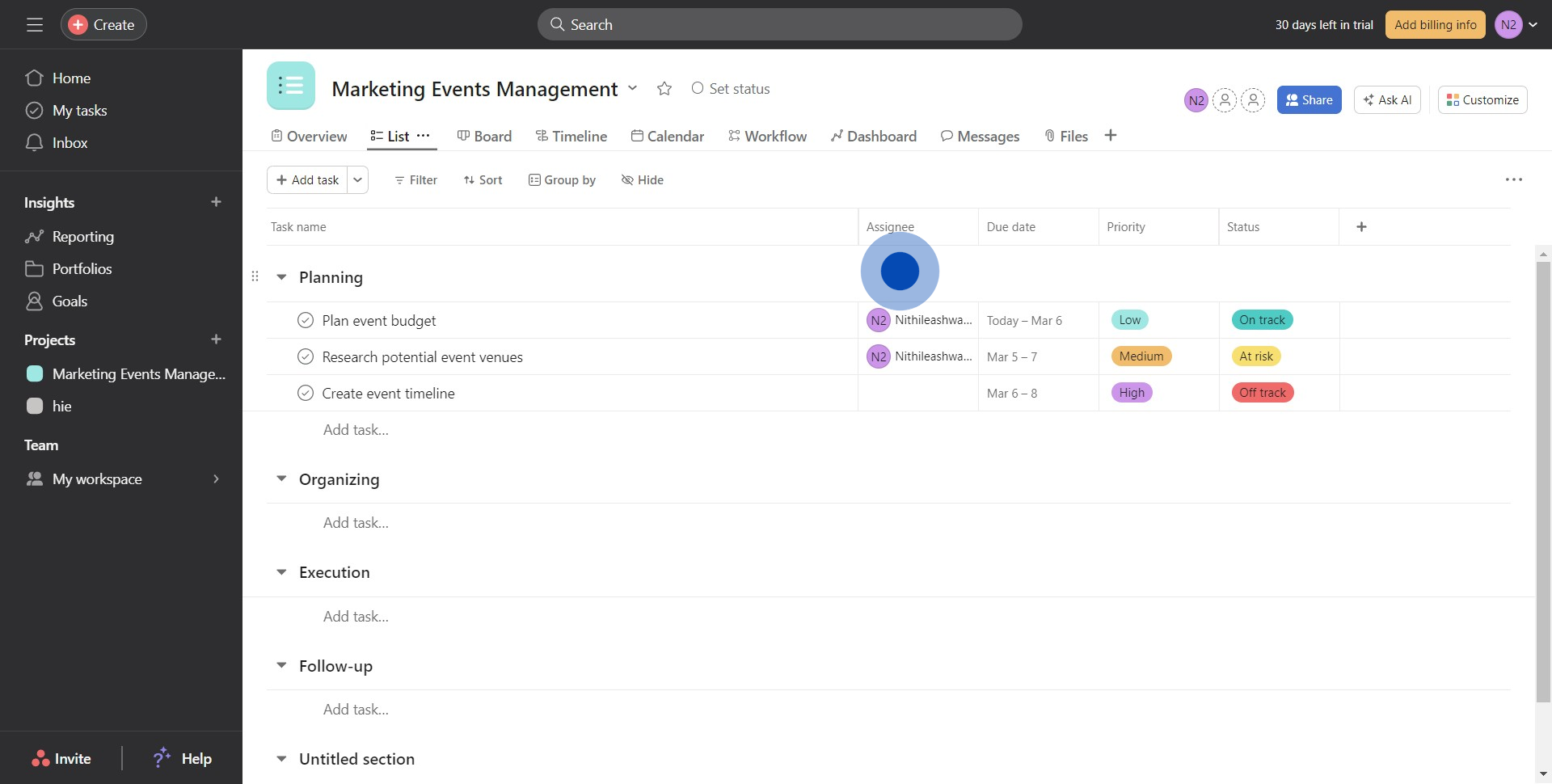1552x784 pixels.
Task: Open the sort options for tasks
Action: [x=483, y=179]
